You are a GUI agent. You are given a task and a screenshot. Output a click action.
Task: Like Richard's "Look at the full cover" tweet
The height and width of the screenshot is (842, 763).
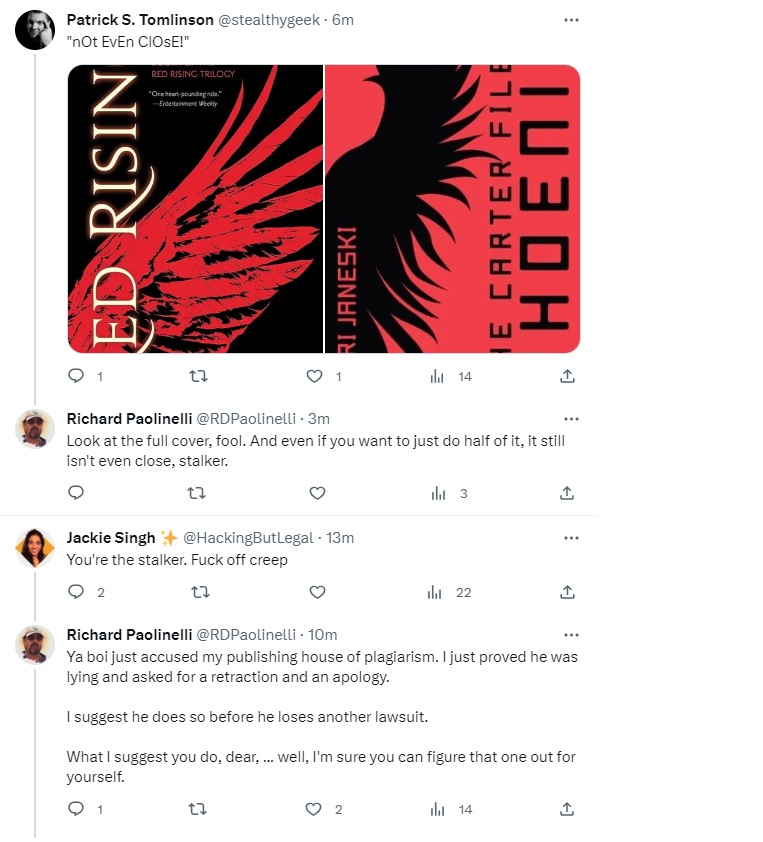pyautogui.click(x=317, y=492)
